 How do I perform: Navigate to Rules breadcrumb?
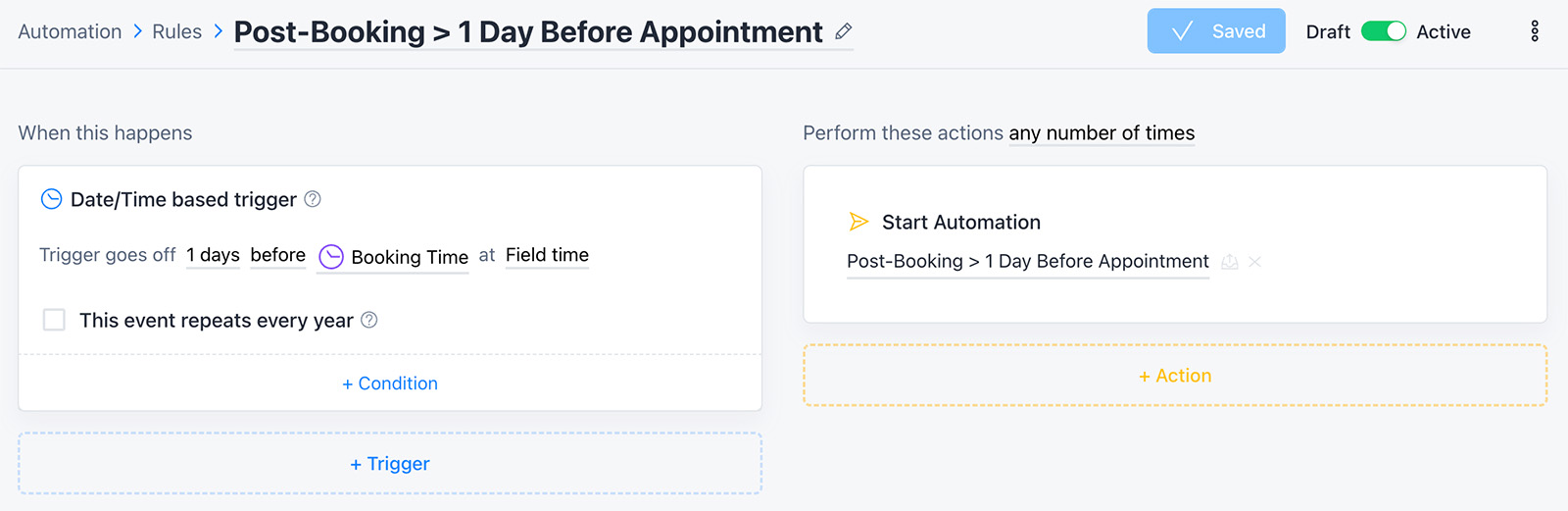[177, 31]
